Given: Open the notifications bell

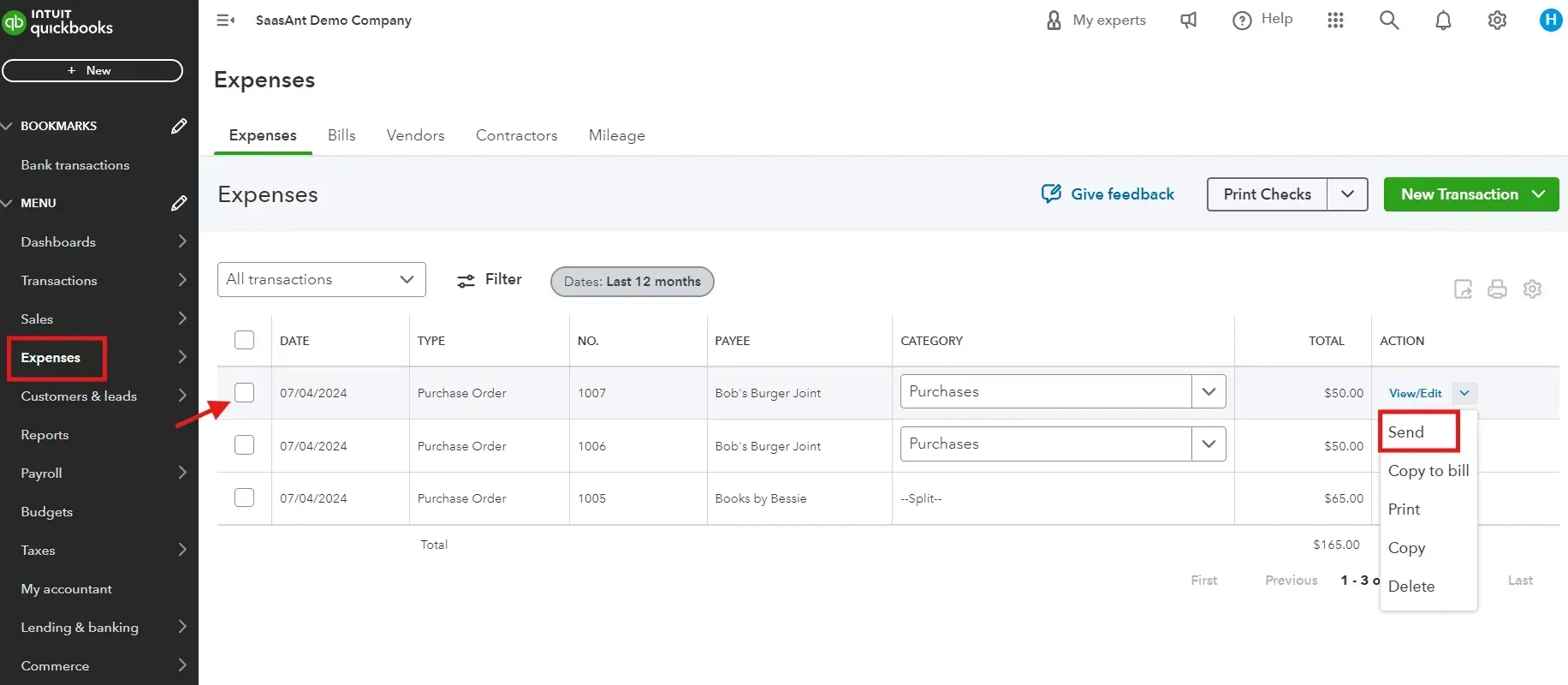Looking at the screenshot, I should click(1443, 20).
